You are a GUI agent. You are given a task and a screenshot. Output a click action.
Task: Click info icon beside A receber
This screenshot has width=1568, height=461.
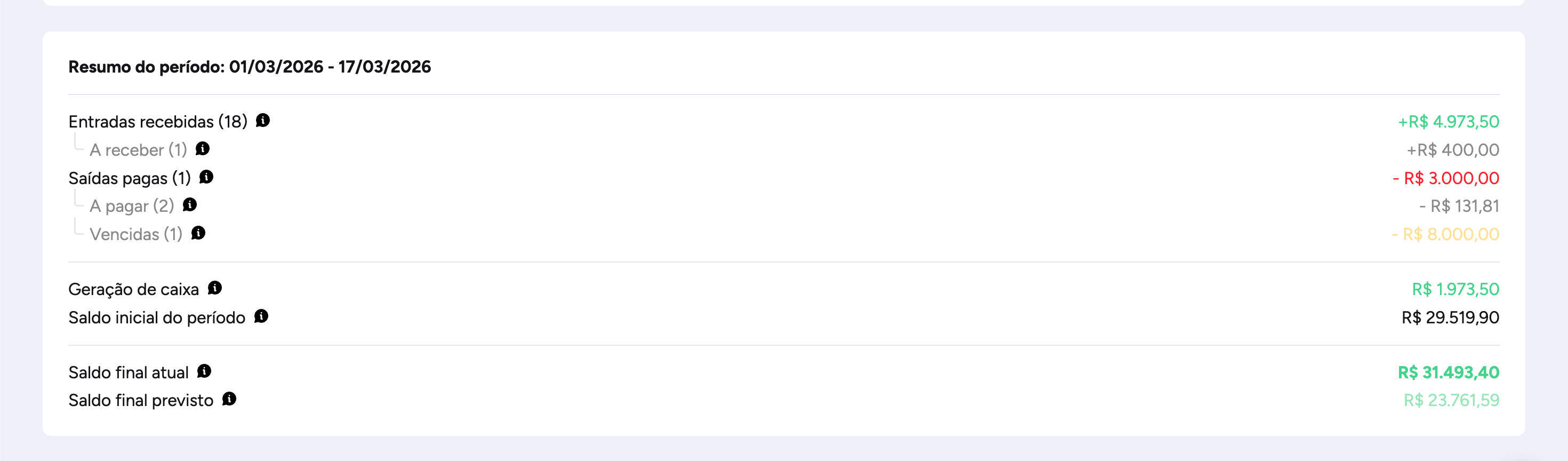pos(203,148)
